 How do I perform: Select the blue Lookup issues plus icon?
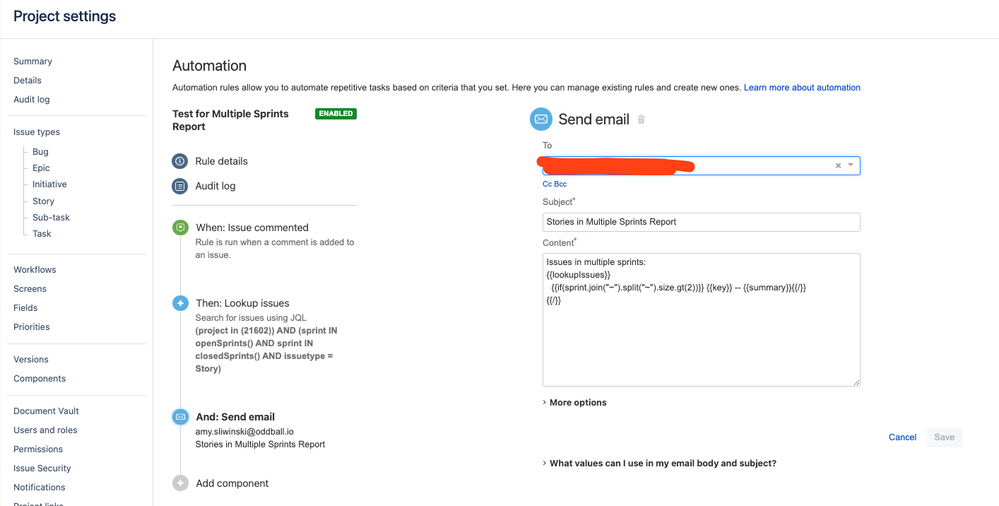(180, 303)
